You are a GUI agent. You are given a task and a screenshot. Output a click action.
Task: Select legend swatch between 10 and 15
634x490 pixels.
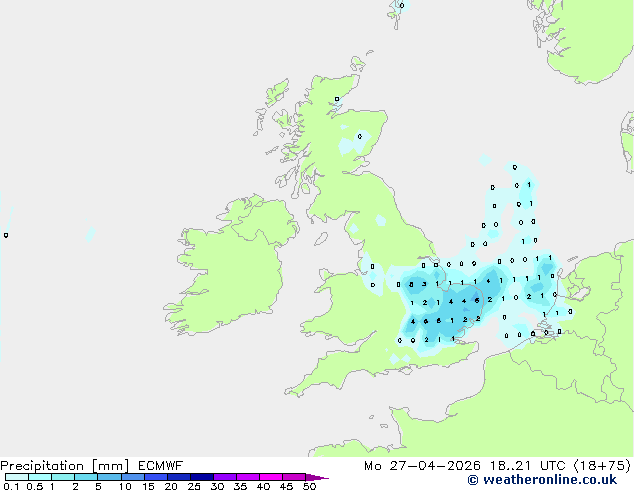[132, 477]
